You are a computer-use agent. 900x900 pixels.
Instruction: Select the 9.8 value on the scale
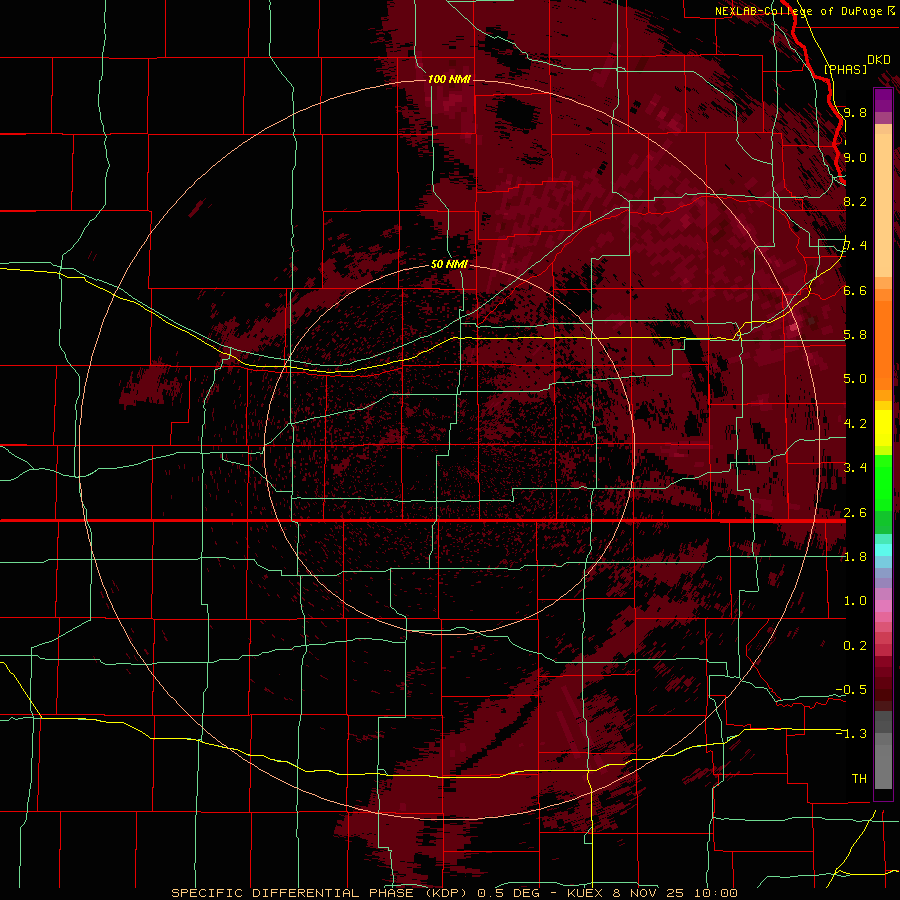click(855, 113)
